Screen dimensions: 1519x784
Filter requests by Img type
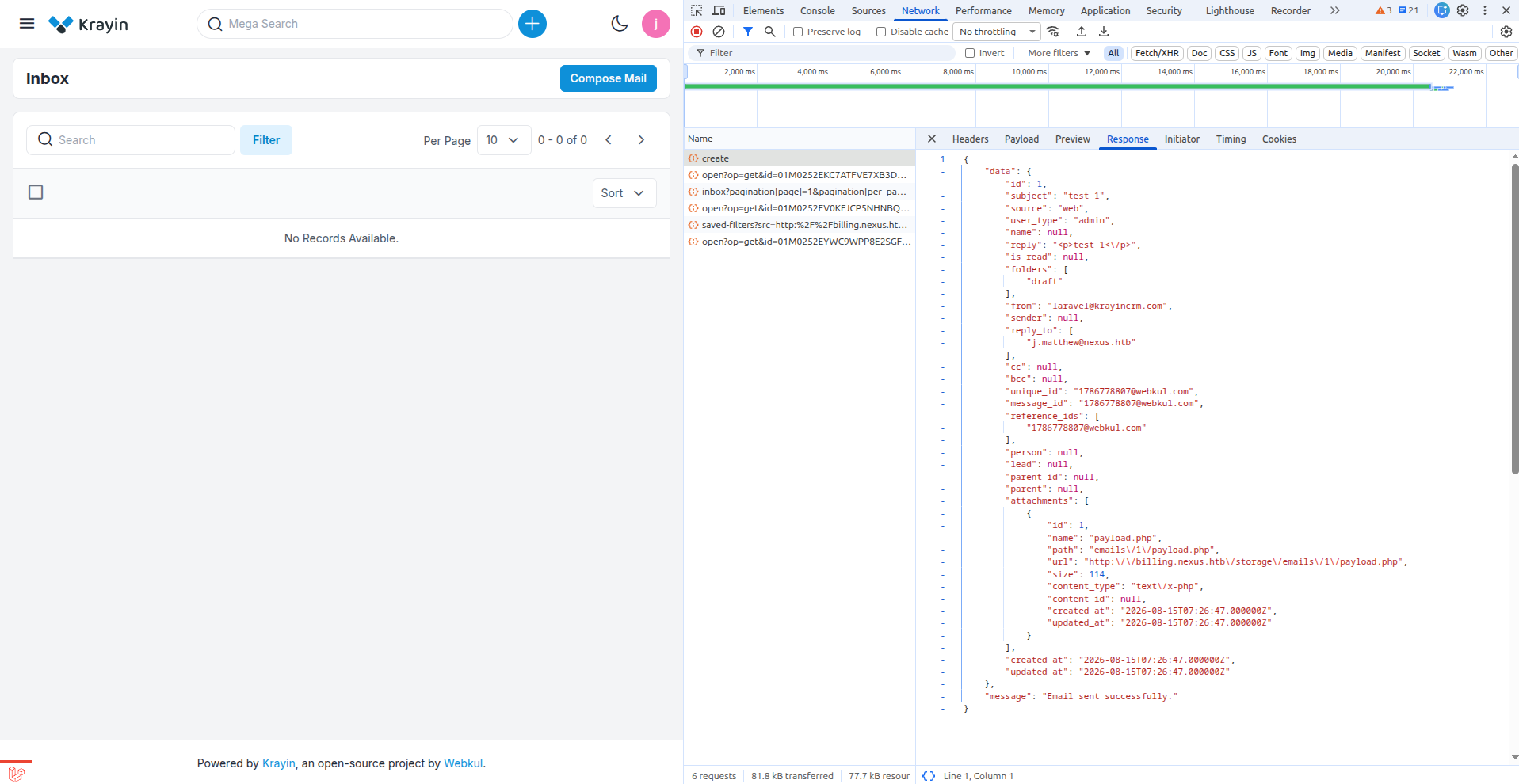click(x=1307, y=53)
